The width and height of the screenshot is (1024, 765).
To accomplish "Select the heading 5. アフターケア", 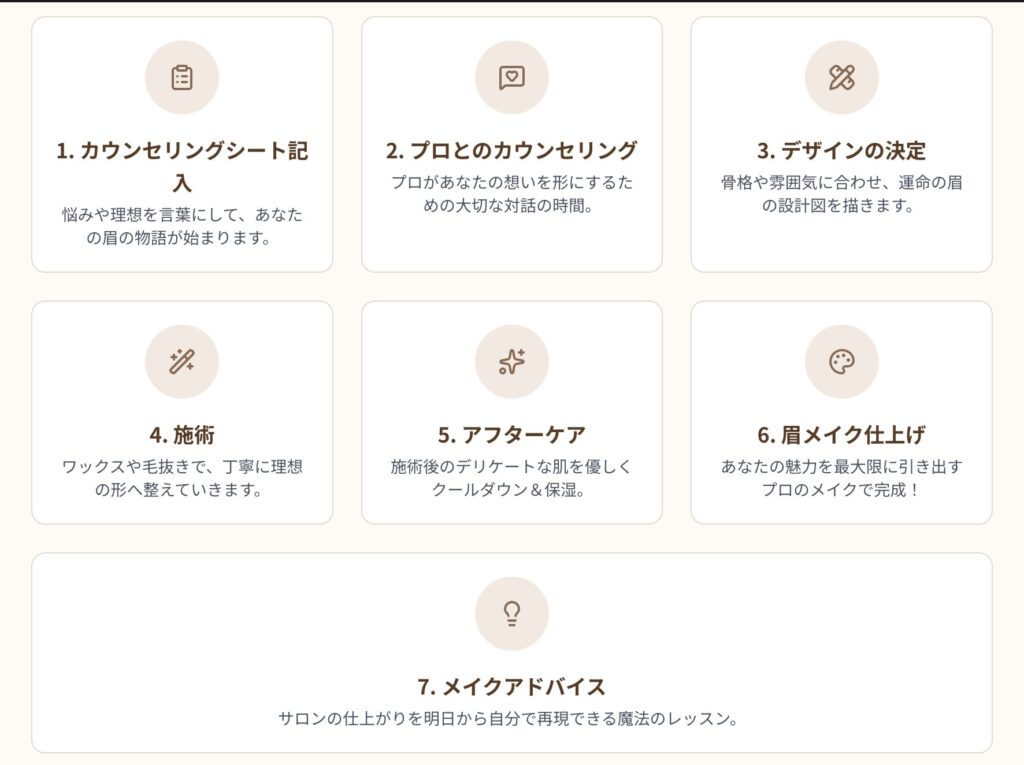I will pos(511,434).
